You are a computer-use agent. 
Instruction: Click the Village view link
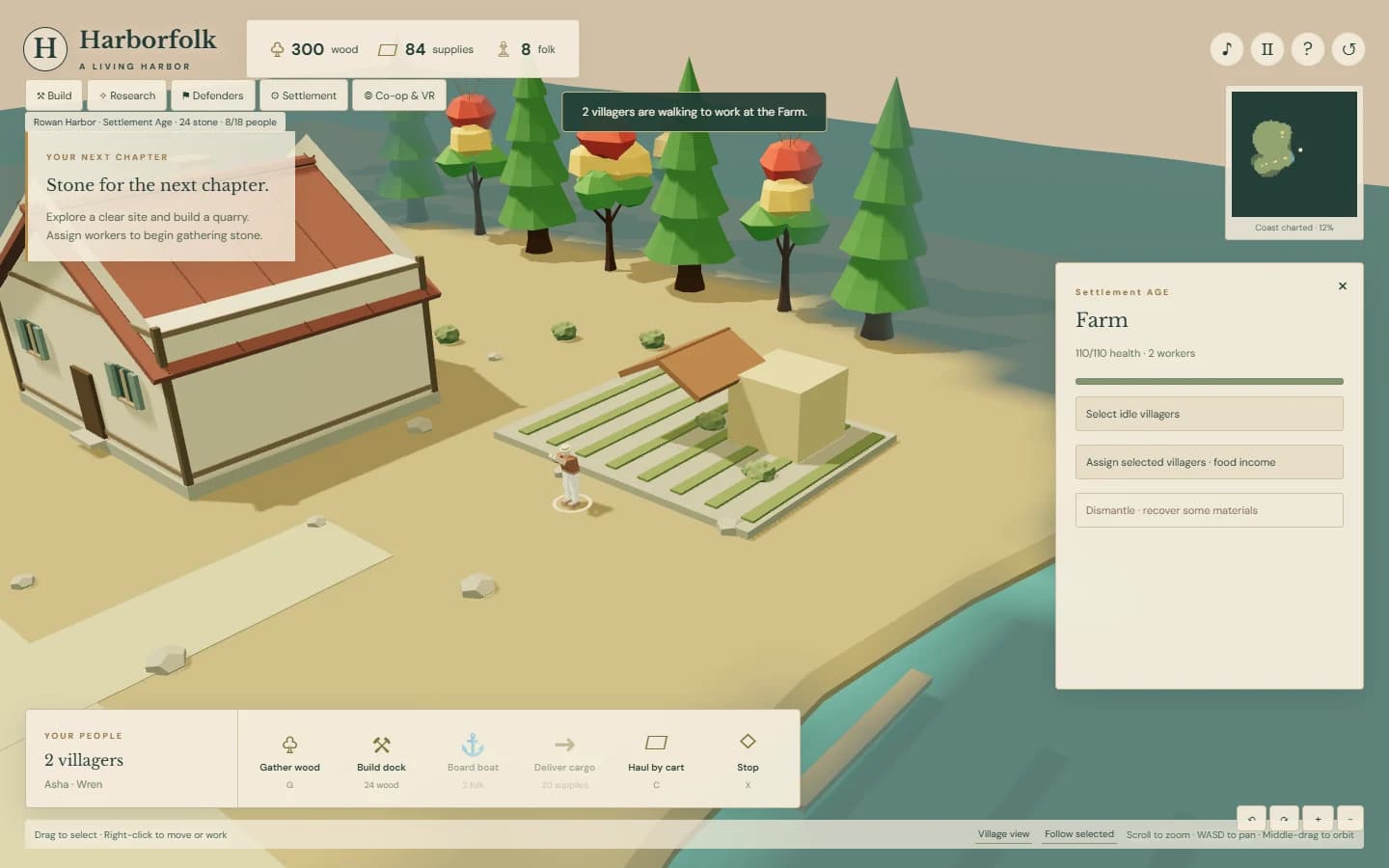1003,834
